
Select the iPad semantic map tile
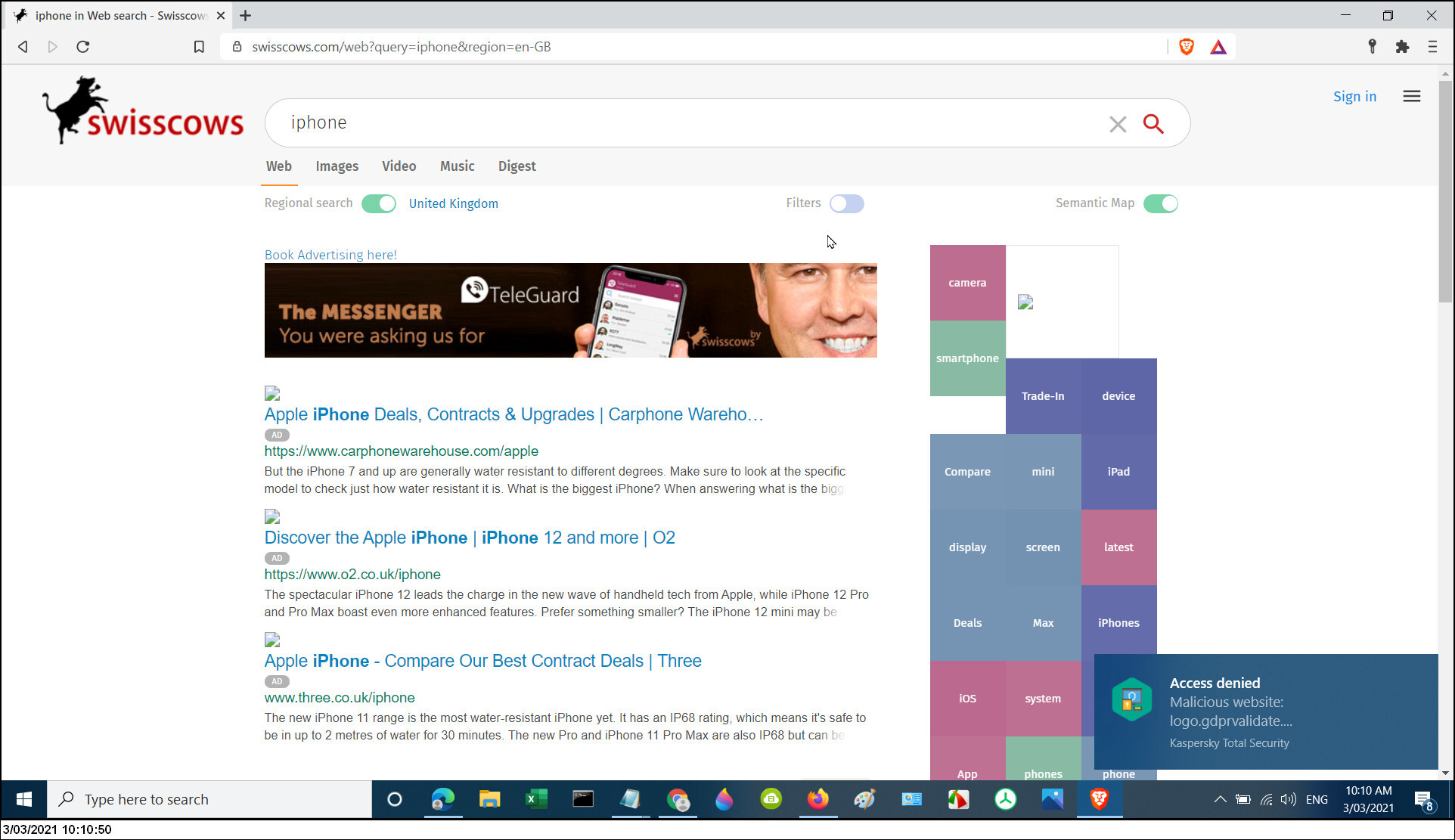tap(1118, 472)
